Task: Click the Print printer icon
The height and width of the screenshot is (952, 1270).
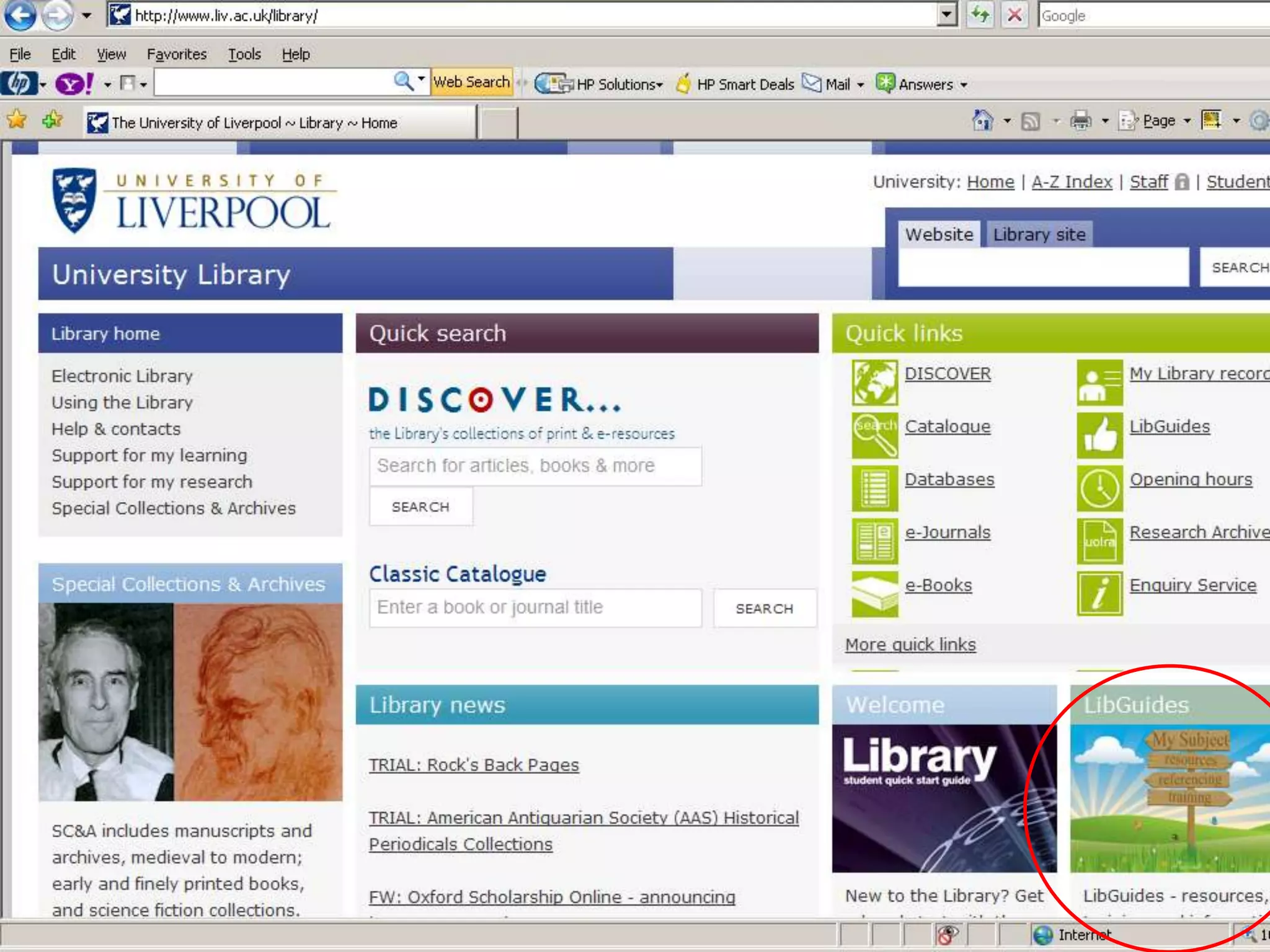Action: (x=1081, y=120)
